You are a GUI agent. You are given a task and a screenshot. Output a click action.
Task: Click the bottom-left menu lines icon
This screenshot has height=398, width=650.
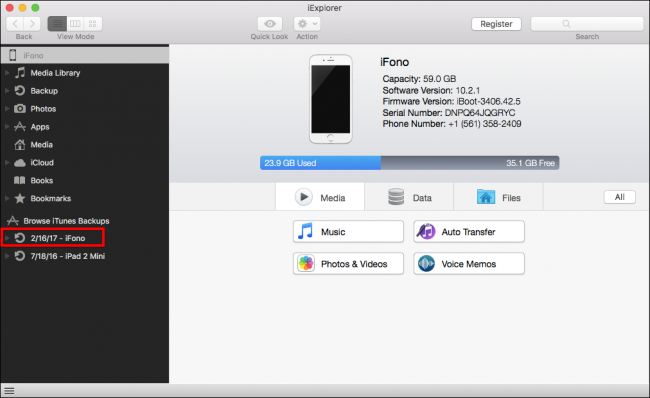pyautogui.click(x=9, y=391)
